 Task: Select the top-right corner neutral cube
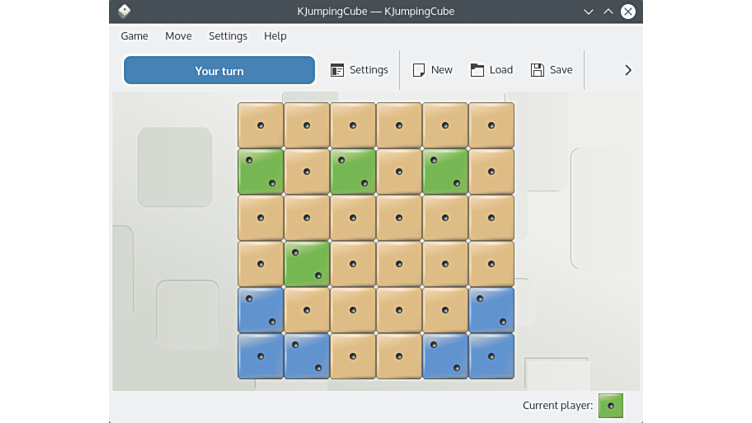click(491, 125)
